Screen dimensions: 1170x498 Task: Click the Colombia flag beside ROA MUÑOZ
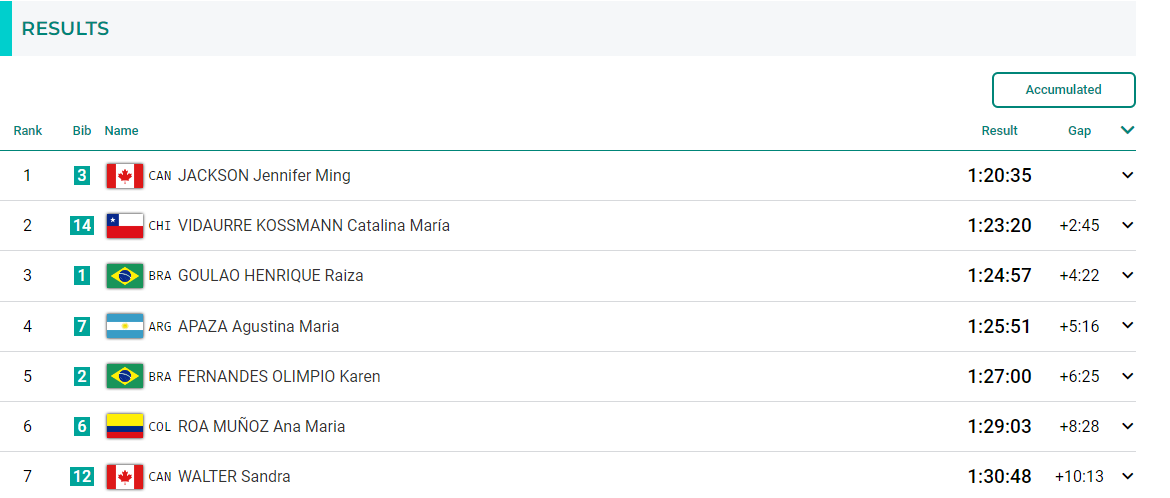[125, 426]
